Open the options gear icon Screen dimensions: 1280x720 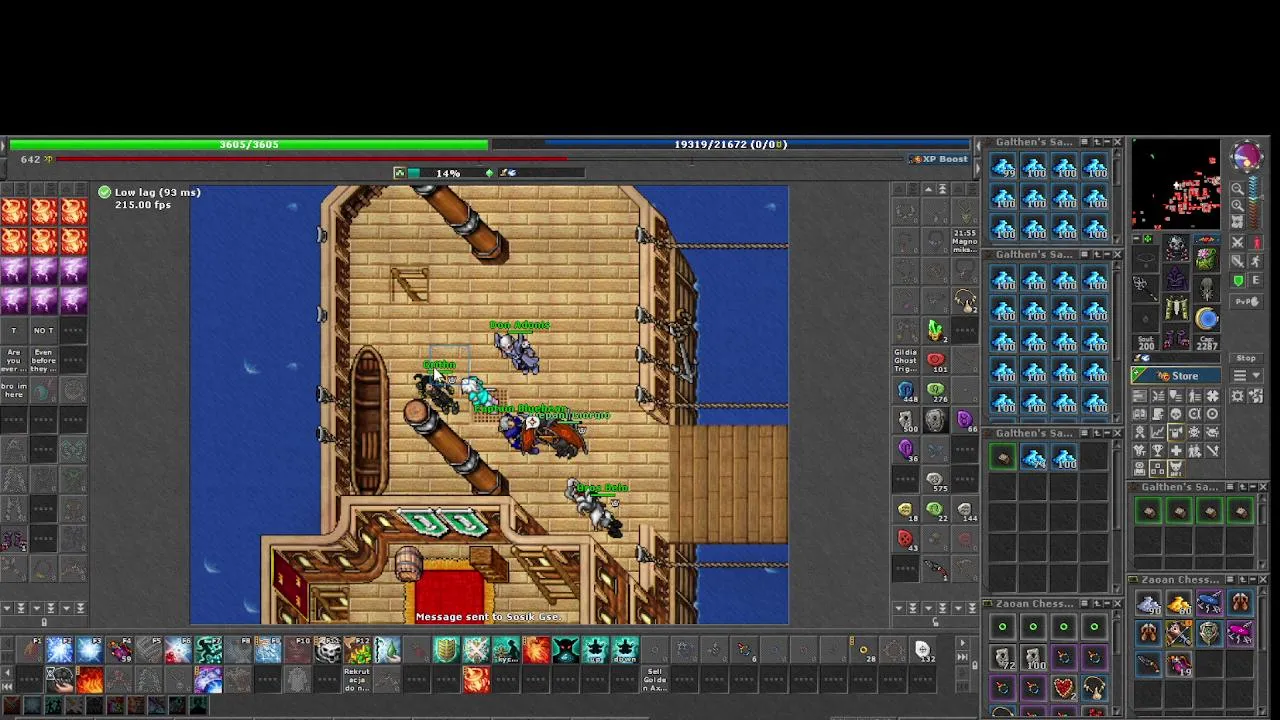click(1238, 396)
